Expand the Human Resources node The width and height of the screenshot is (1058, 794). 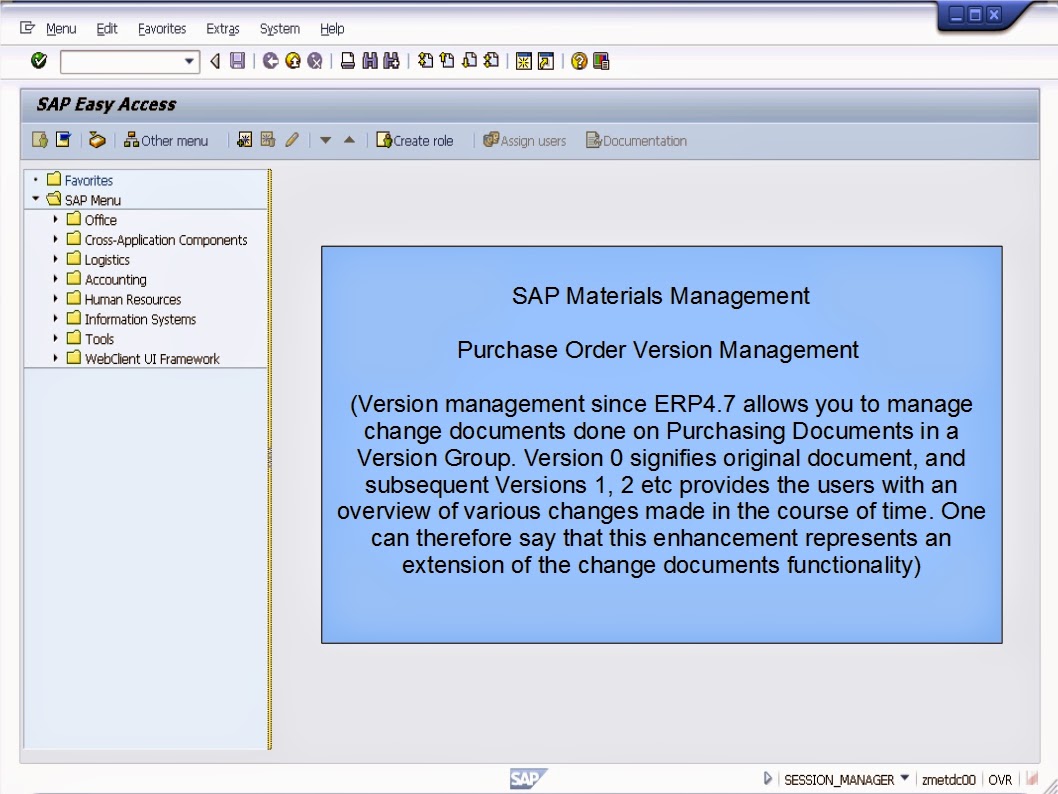pyautogui.click(x=55, y=298)
